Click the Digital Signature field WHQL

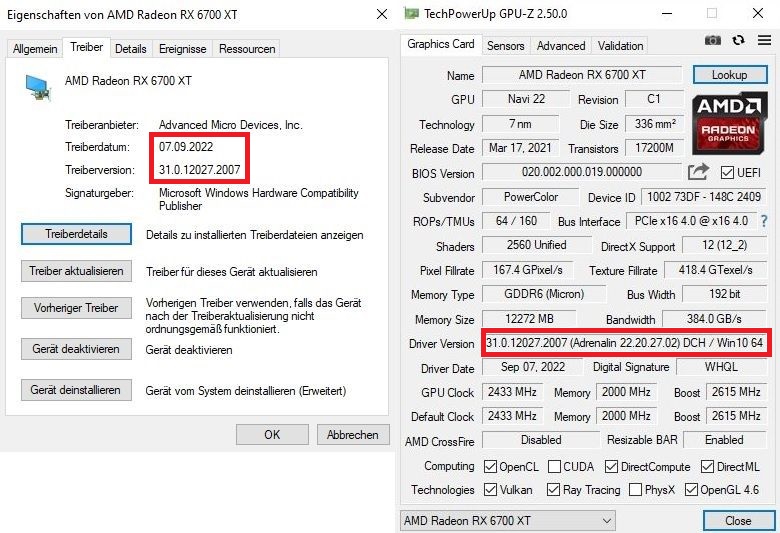pyautogui.click(x=721, y=367)
